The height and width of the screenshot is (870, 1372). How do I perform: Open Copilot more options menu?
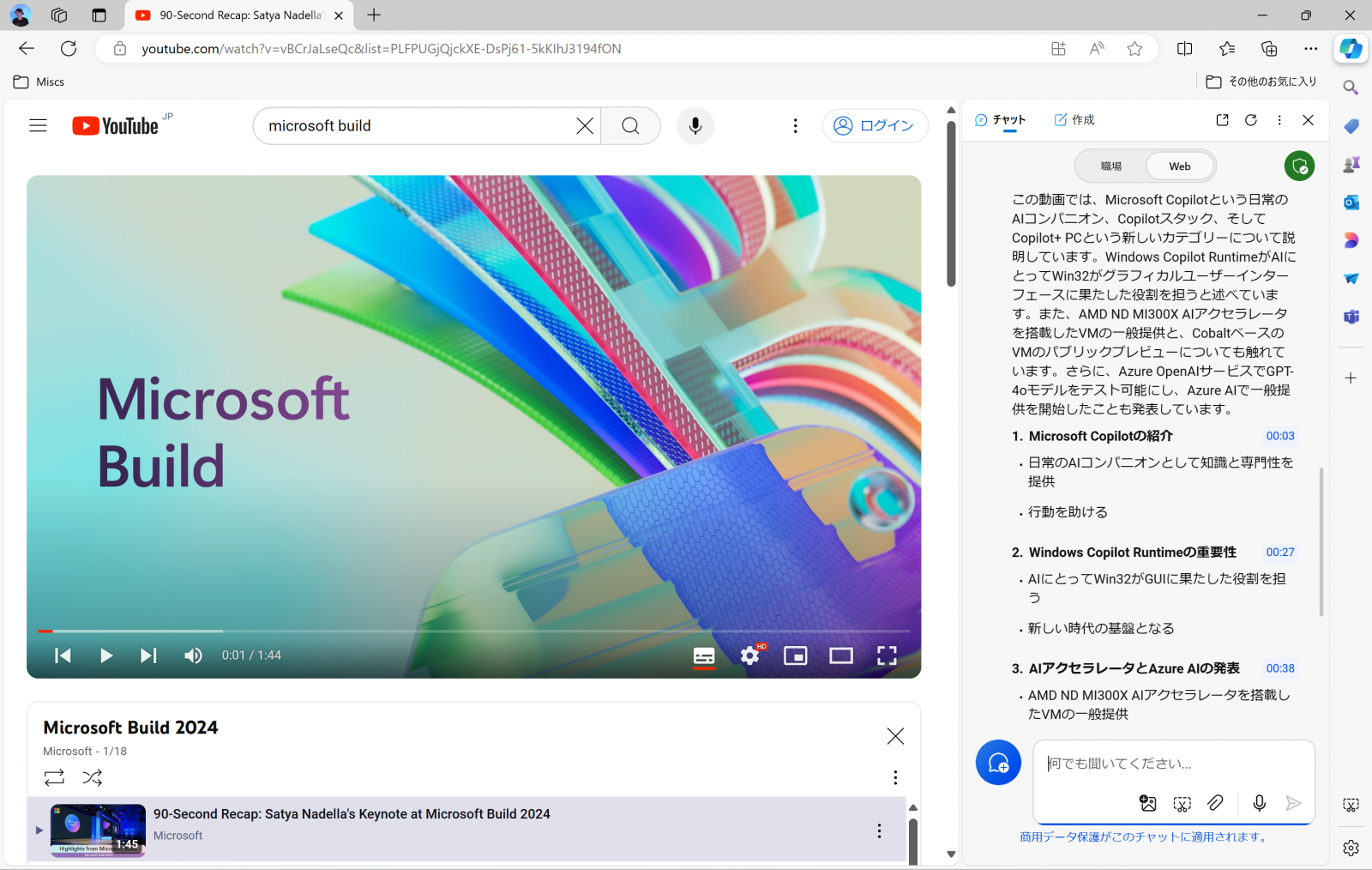(x=1279, y=120)
